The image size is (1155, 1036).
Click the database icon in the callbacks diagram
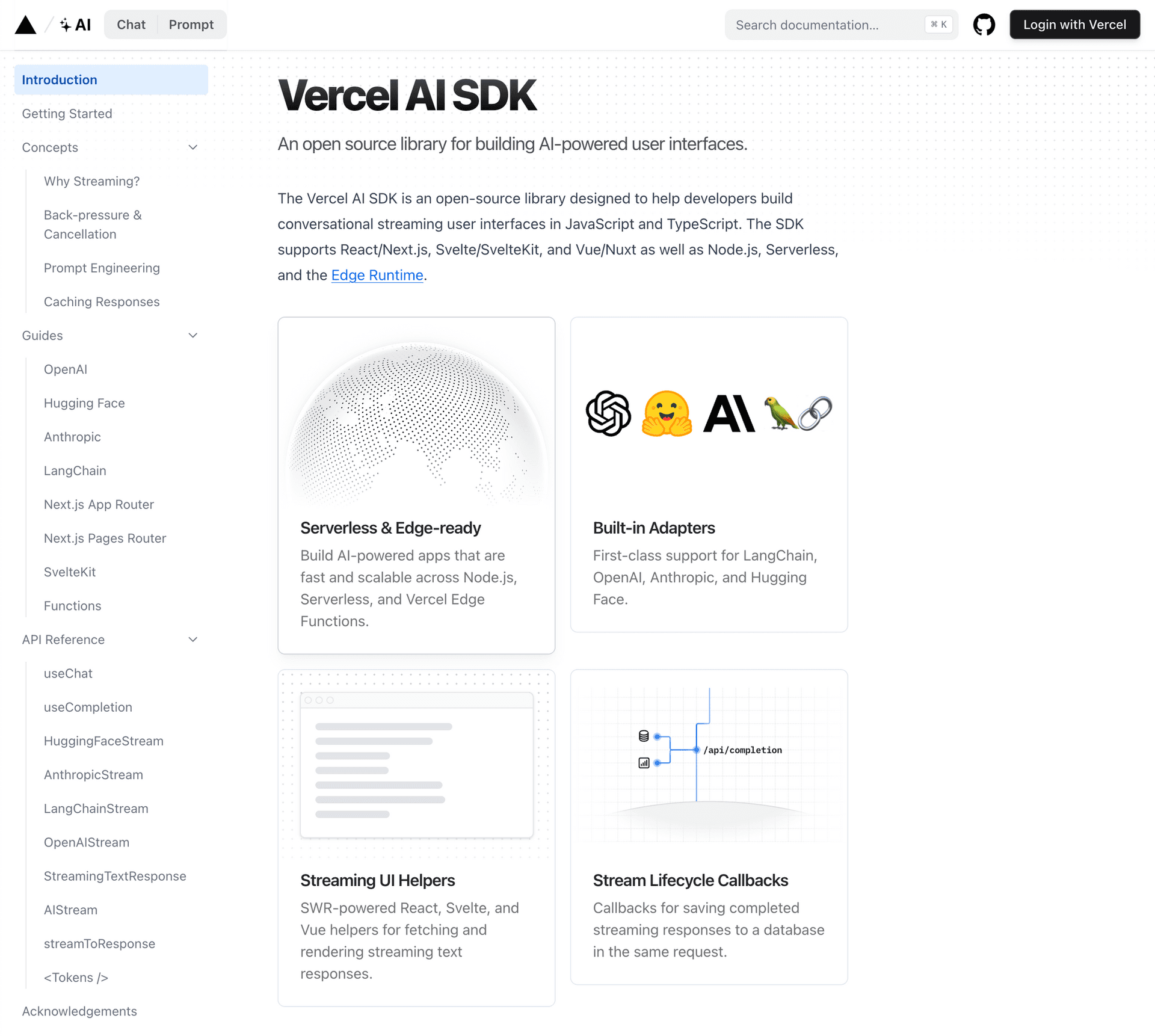[x=643, y=736]
